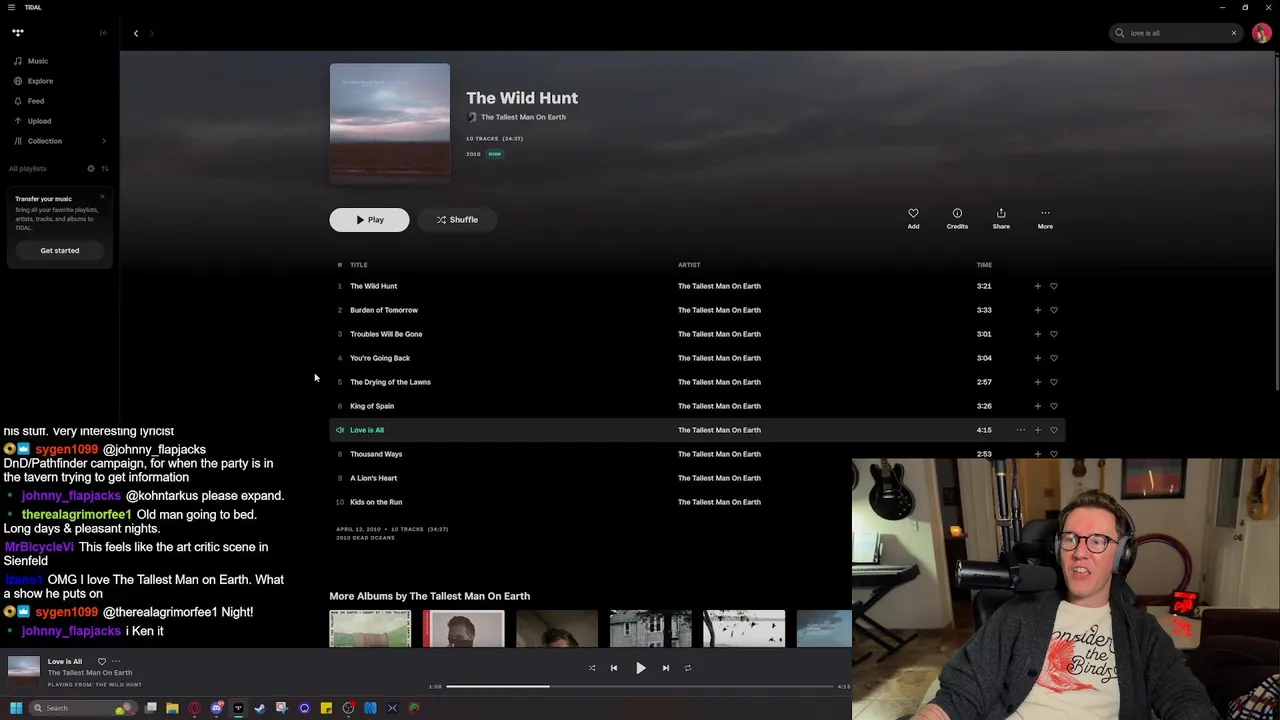Skip to next track in player
Screen dimensions: 1280x720
pyautogui.click(x=666, y=668)
